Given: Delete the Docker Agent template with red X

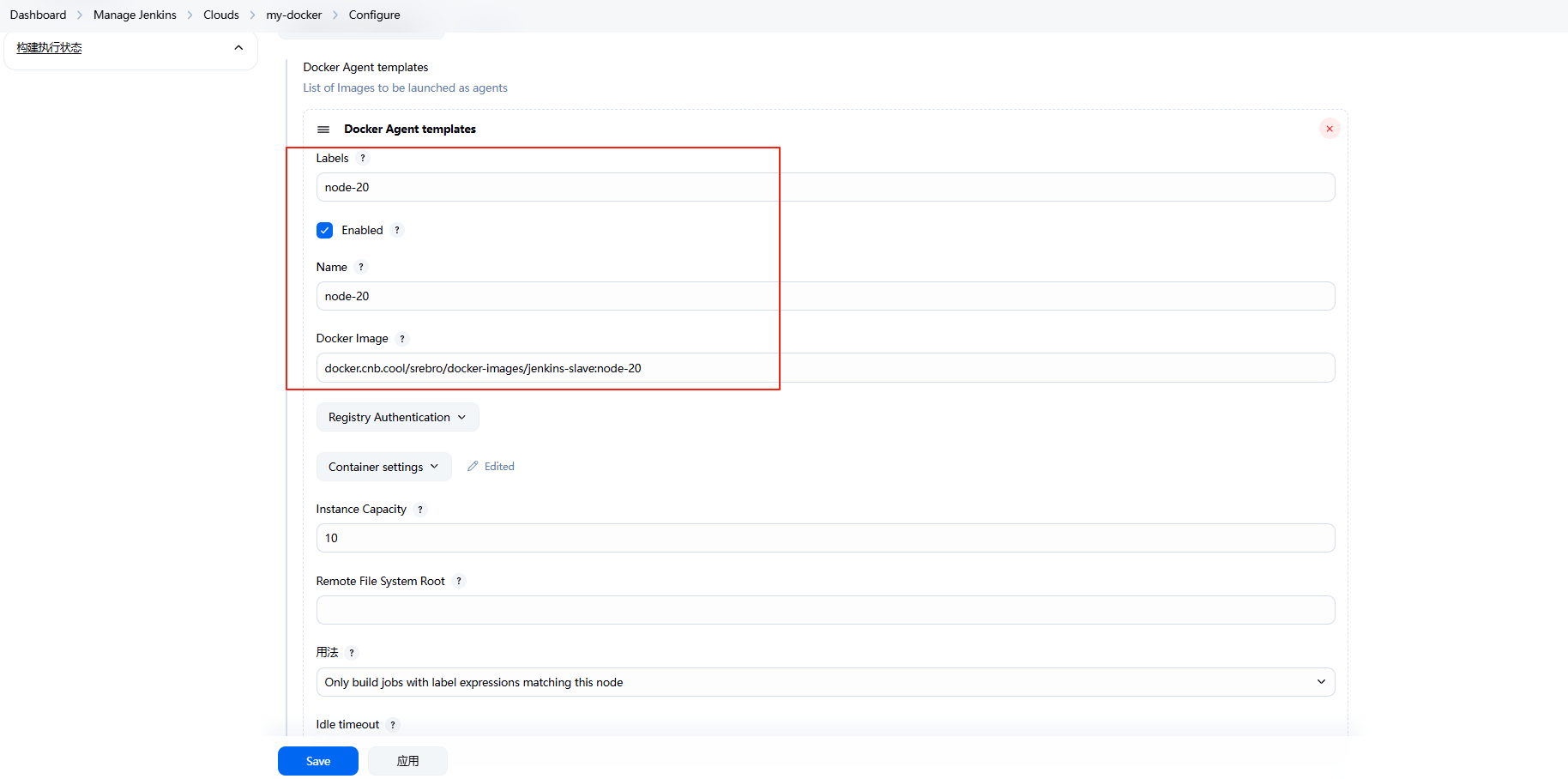Looking at the screenshot, I should [1329, 129].
